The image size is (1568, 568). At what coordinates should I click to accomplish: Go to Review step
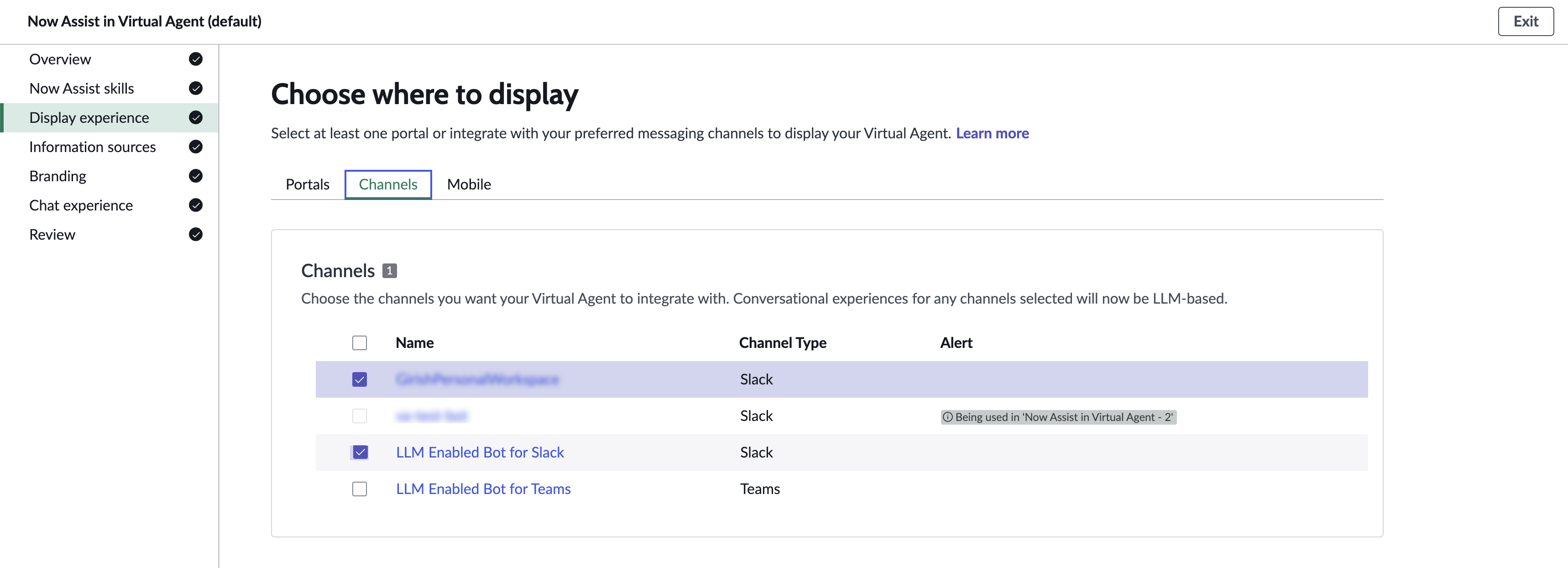tap(110, 234)
